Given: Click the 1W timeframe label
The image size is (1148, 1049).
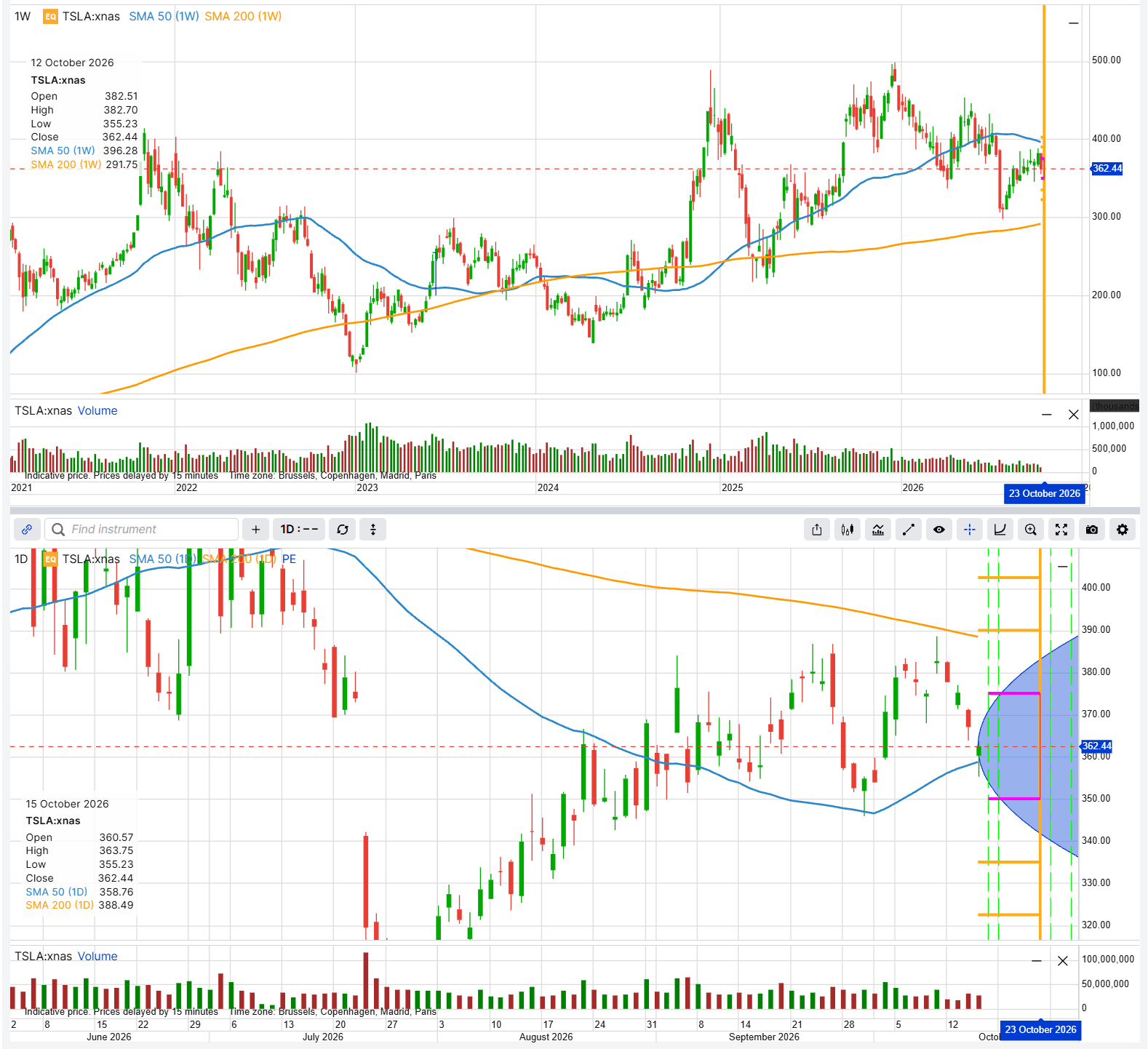Looking at the screenshot, I should click(x=23, y=16).
